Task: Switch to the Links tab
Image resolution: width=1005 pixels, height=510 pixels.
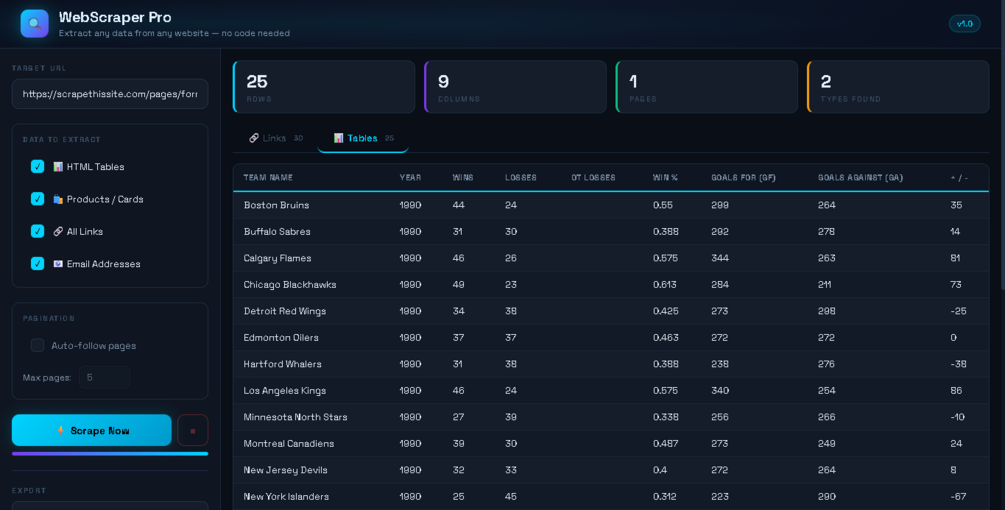Action: pyautogui.click(x=276, y=138)
